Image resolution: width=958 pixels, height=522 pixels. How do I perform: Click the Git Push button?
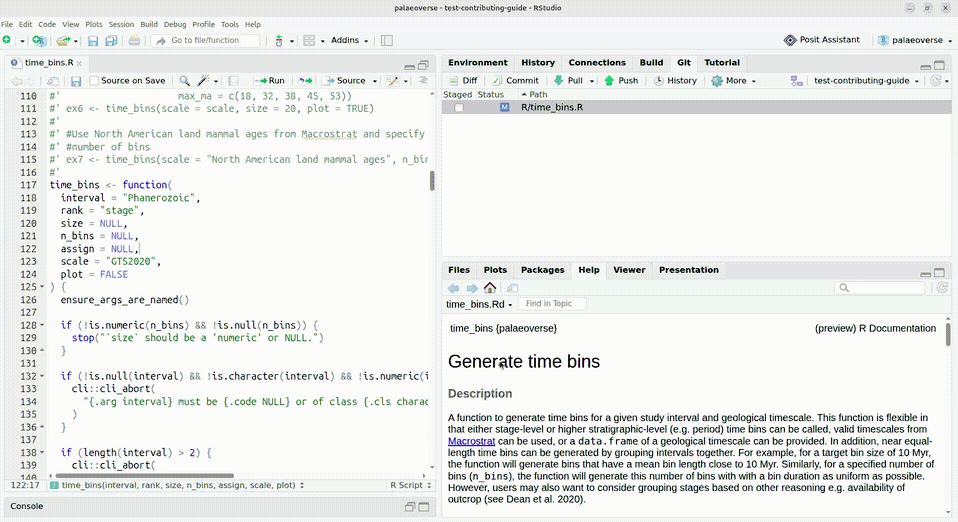coord(621,81)
